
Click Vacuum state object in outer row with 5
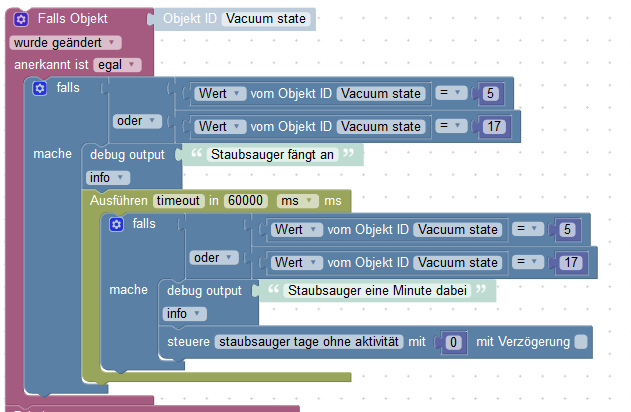click(x=381, y=93)
